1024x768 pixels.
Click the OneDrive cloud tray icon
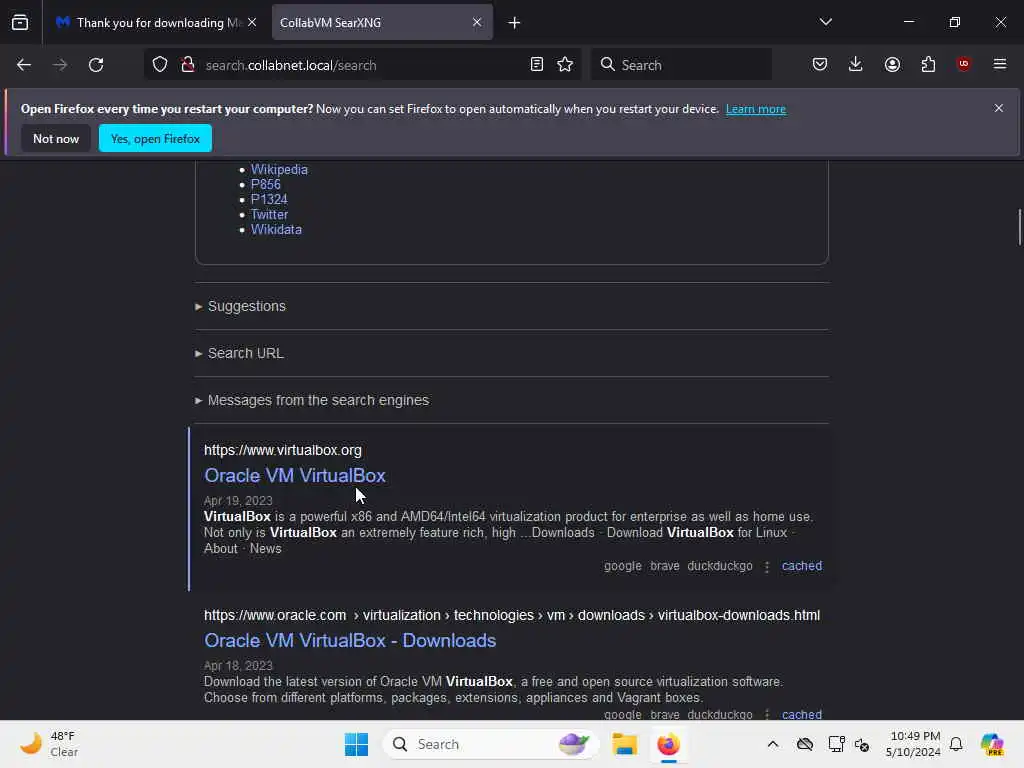[805, 744]
